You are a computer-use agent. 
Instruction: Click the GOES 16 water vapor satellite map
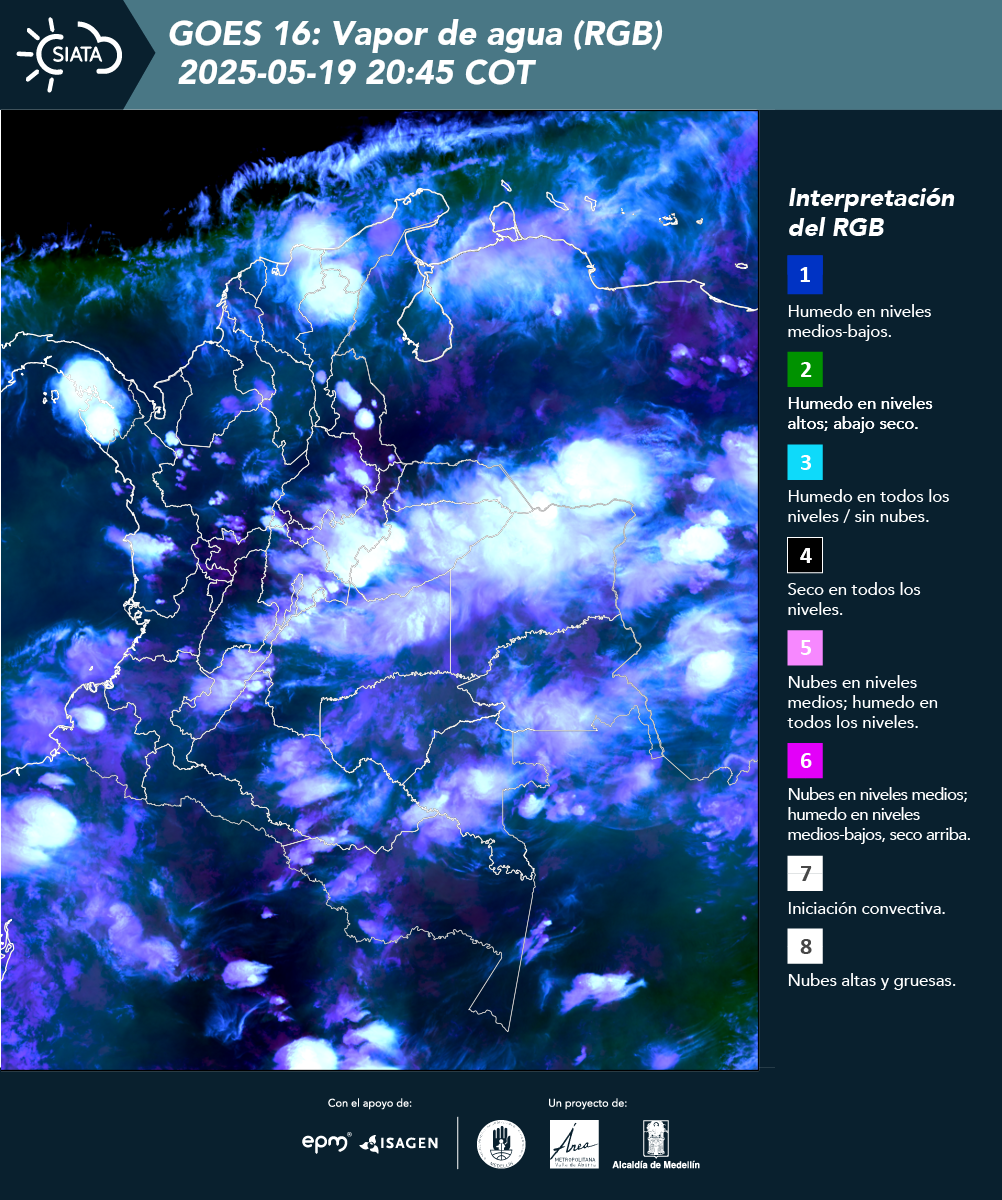tap(379, 590)
